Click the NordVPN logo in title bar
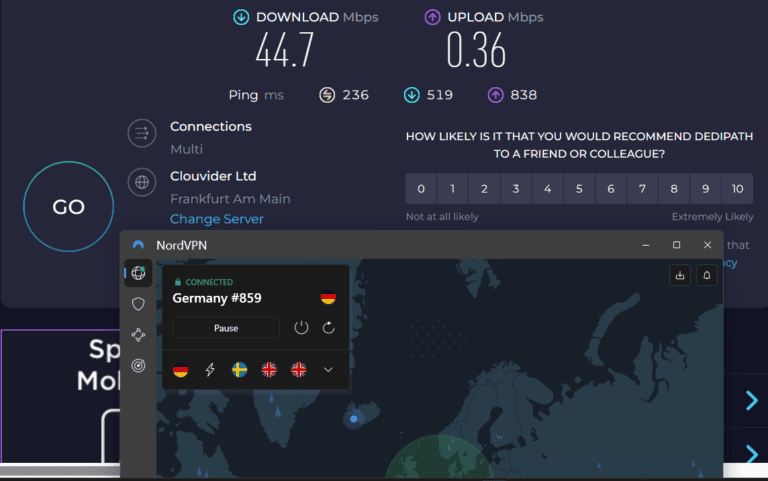Screen dimensions: 768x481 coord(138,245)
